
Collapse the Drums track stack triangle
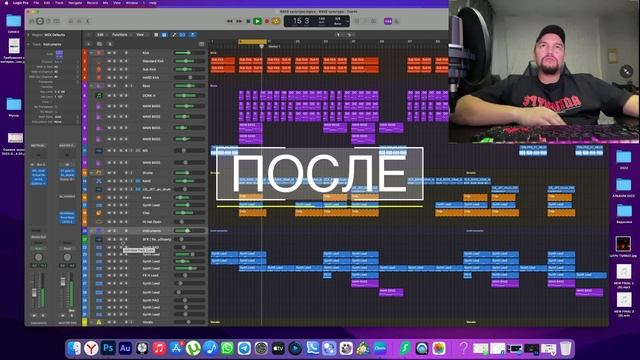(91, 173)
